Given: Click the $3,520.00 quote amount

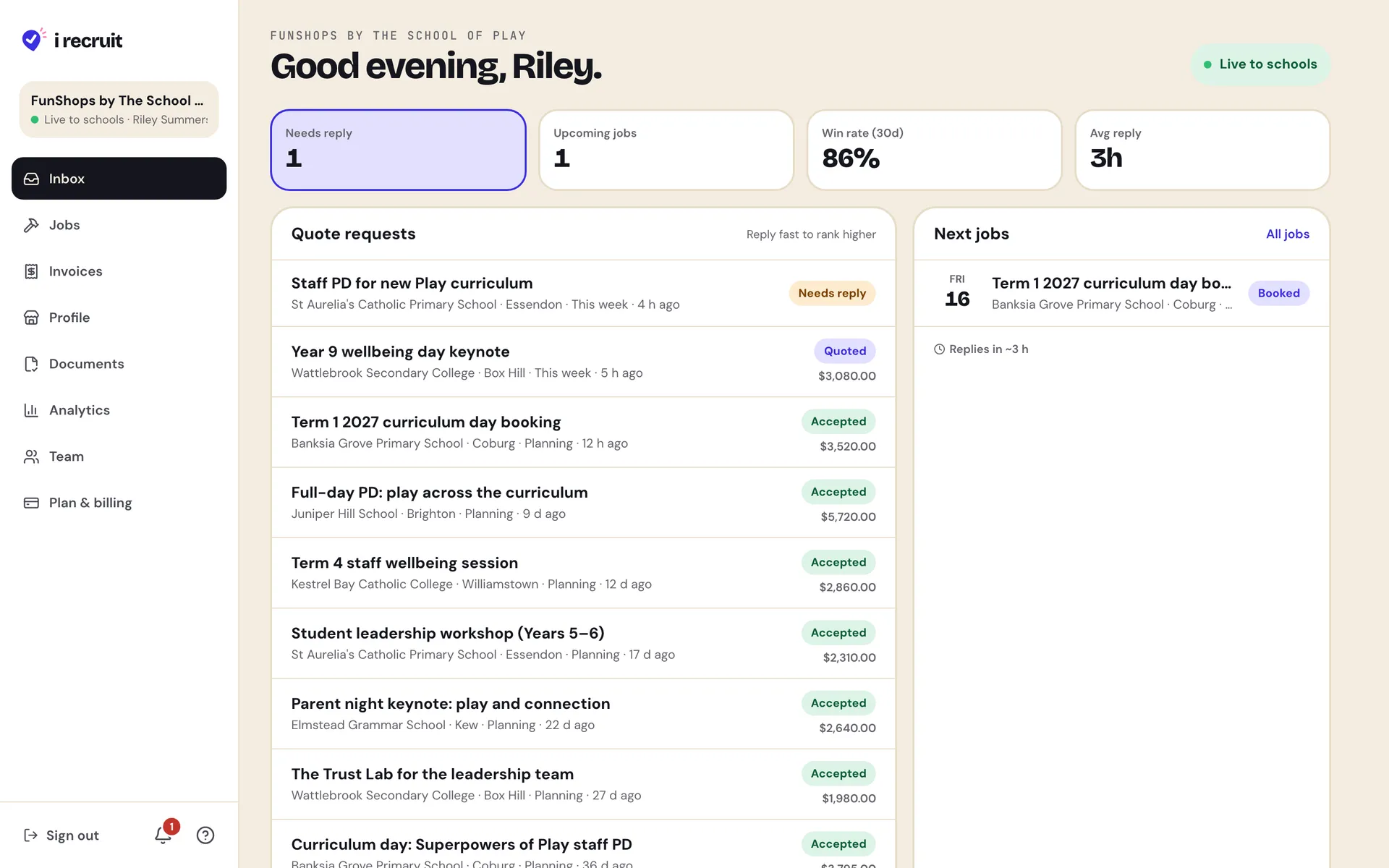Looking at the screenshot, I should (x=848, y=446).
